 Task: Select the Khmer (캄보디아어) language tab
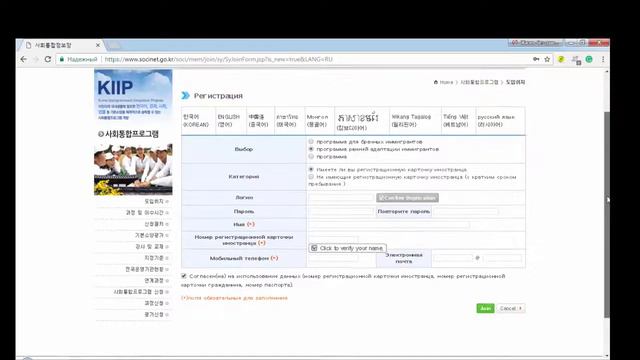[362, 120]
